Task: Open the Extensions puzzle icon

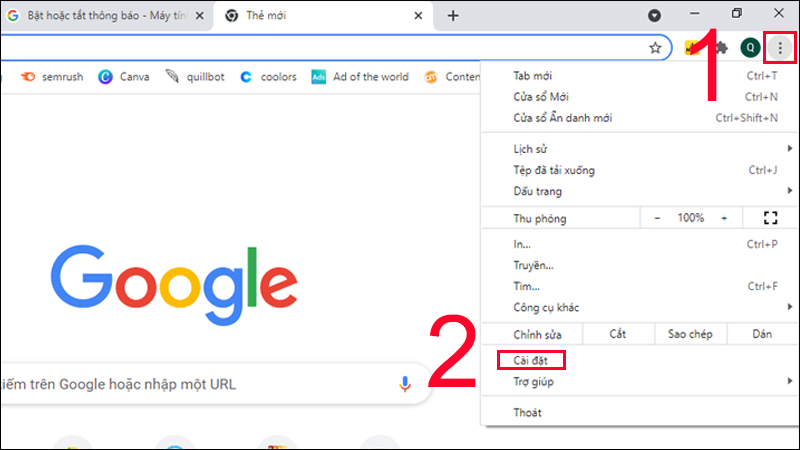Action: pos(720,47)
